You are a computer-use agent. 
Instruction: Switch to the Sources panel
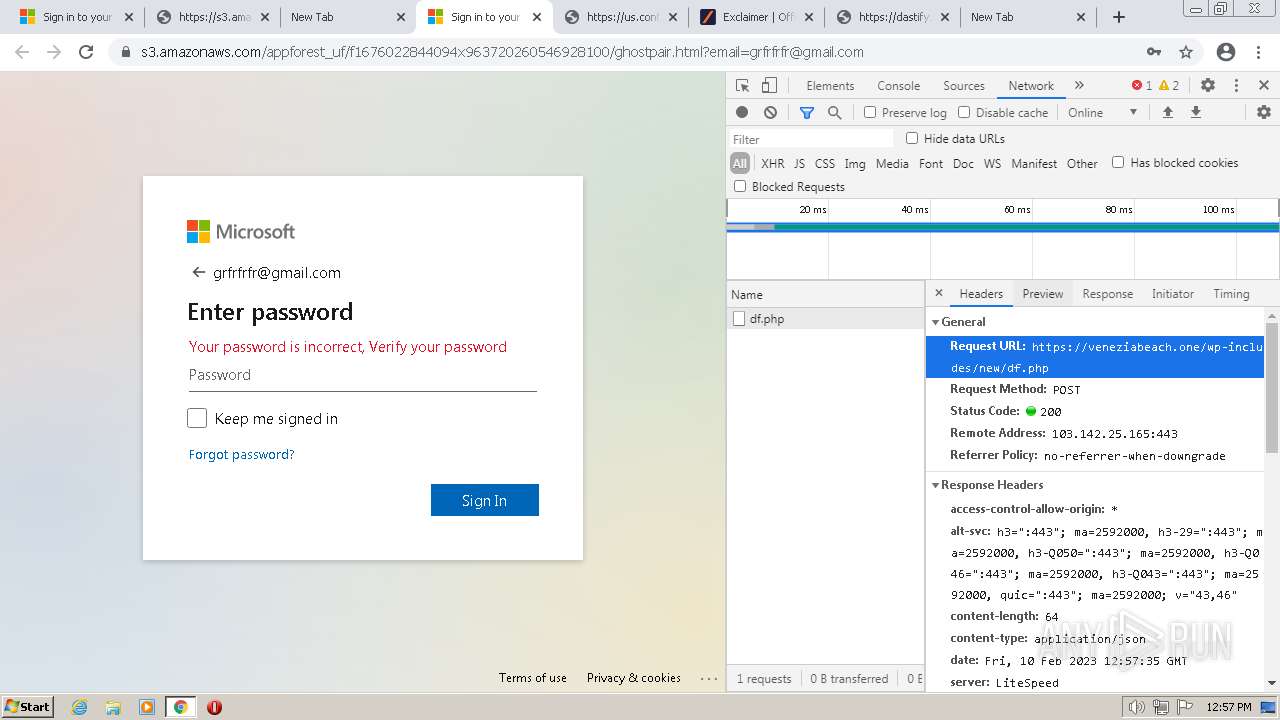coord(964,86)
